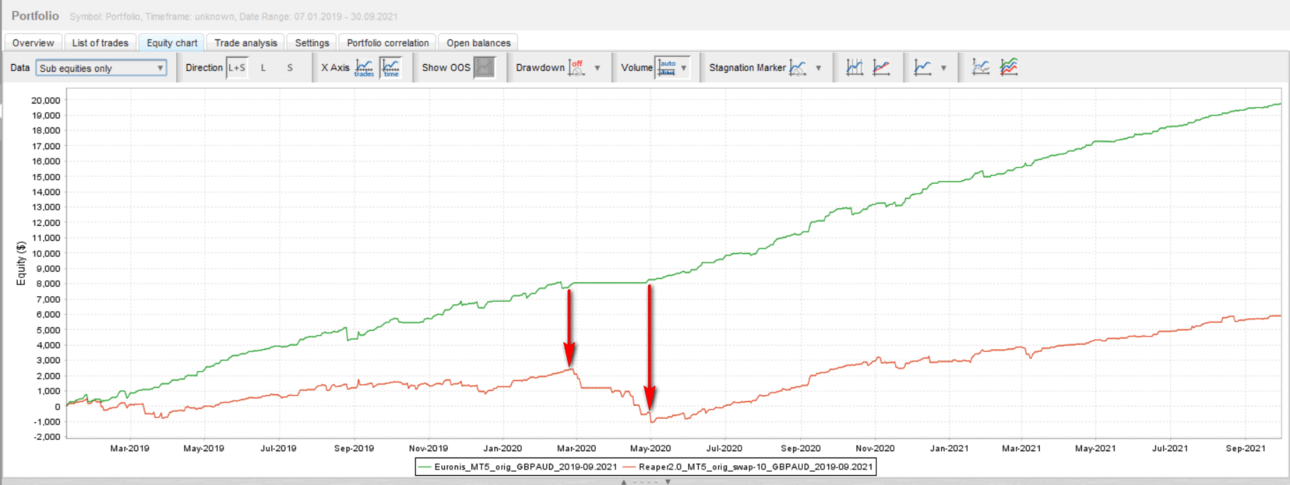This screenshot has height=485, width=1290.
Task: Click the Drawdown off icon
Action: pos(577,68)
